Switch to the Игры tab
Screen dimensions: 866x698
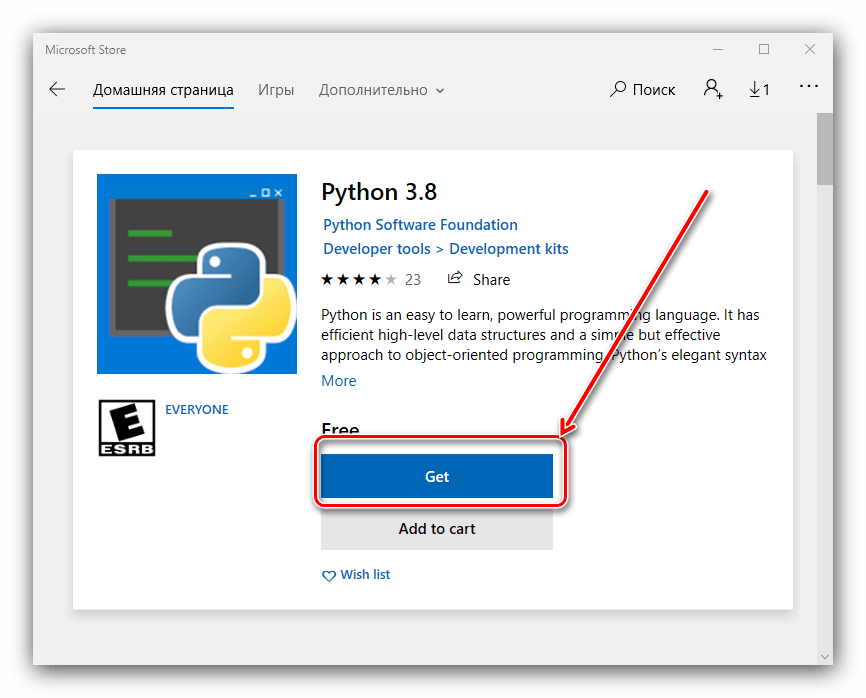pos(276,90)
